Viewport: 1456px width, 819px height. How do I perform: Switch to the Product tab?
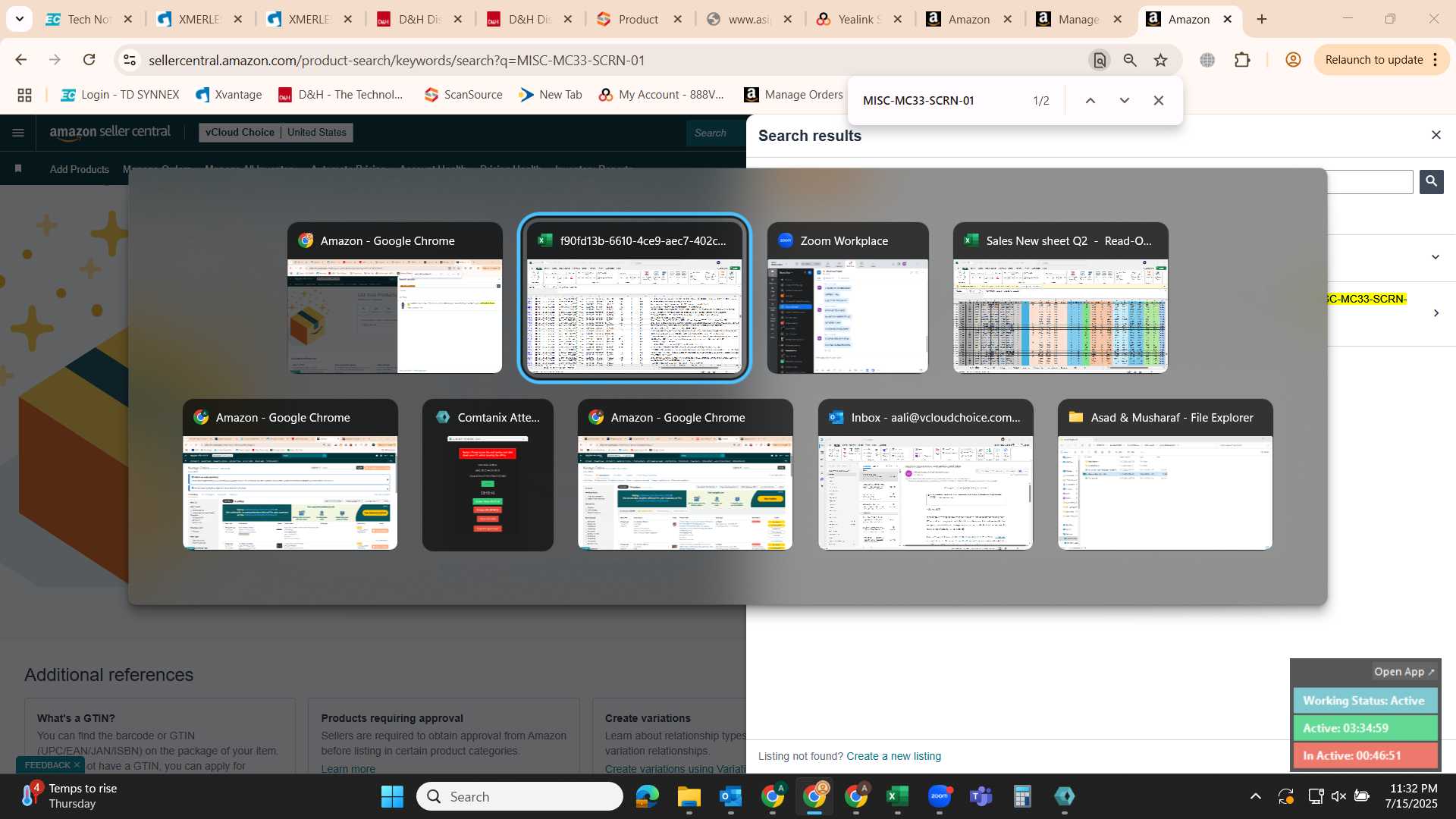(639, 19)
